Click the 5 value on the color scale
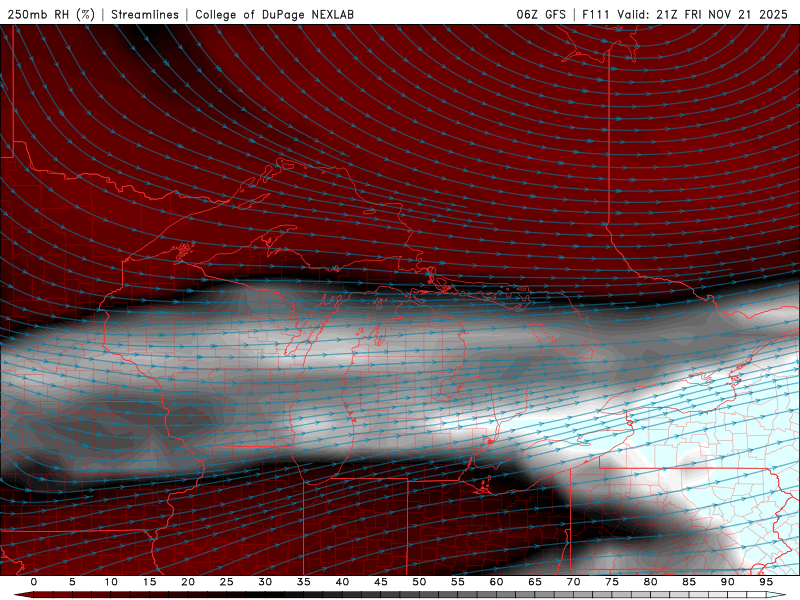 [72, 582]
